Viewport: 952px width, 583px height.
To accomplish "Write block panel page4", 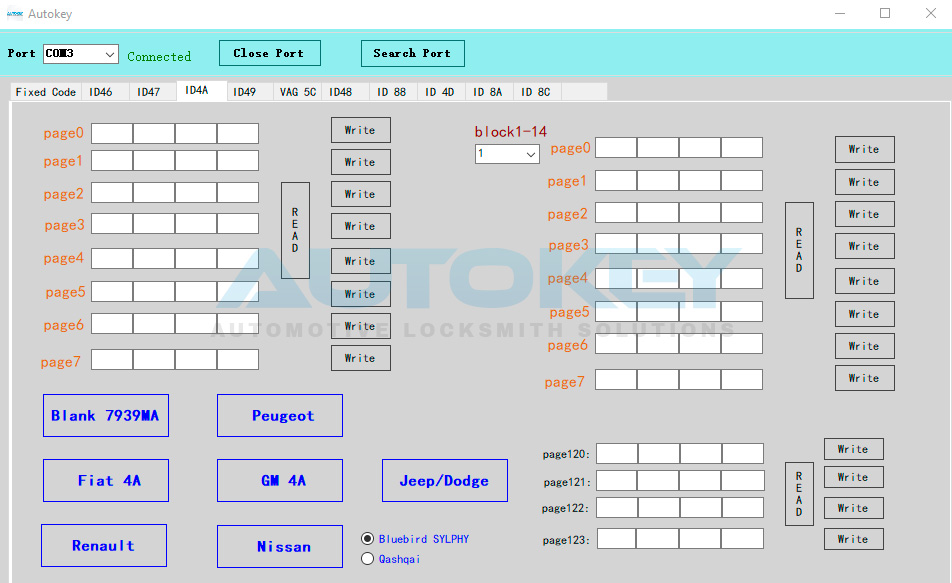I will pyautogui.click(x=865, y=281).
